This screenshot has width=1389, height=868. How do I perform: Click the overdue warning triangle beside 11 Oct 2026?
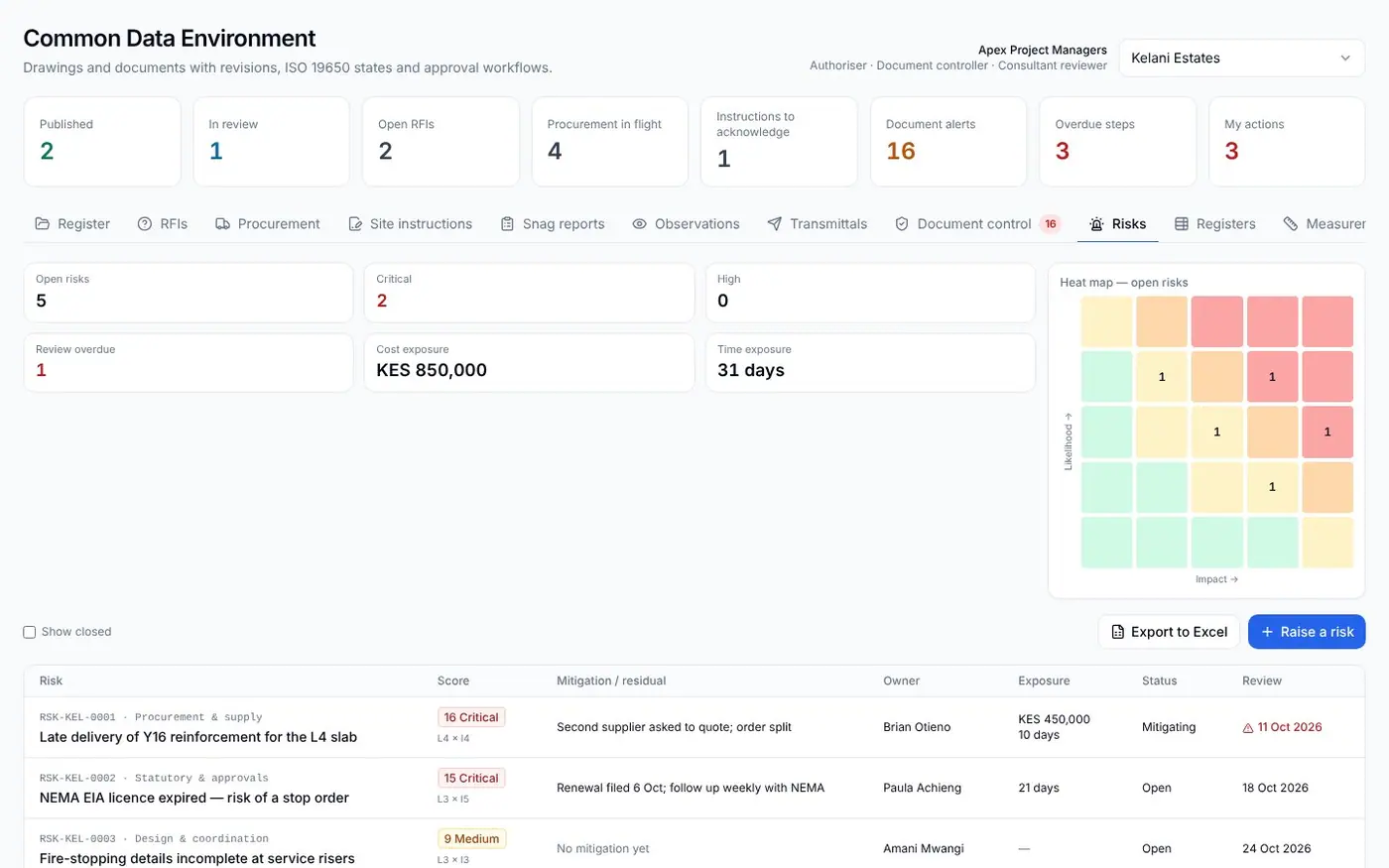click(x=1248, y=728)
